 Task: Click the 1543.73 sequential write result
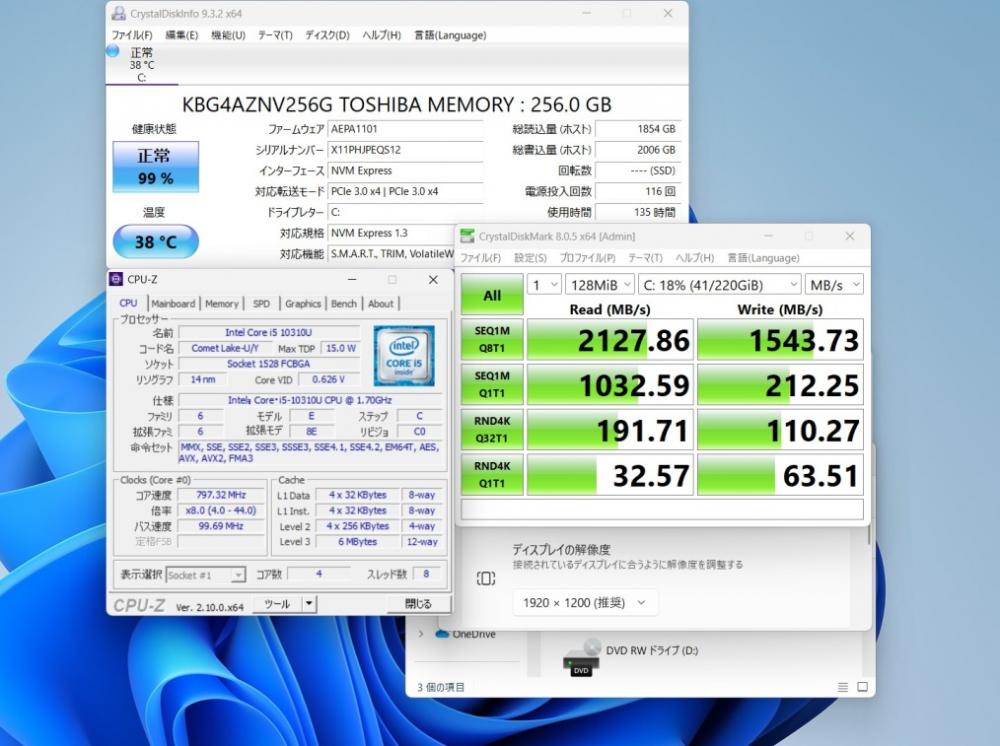click(781, 340)
